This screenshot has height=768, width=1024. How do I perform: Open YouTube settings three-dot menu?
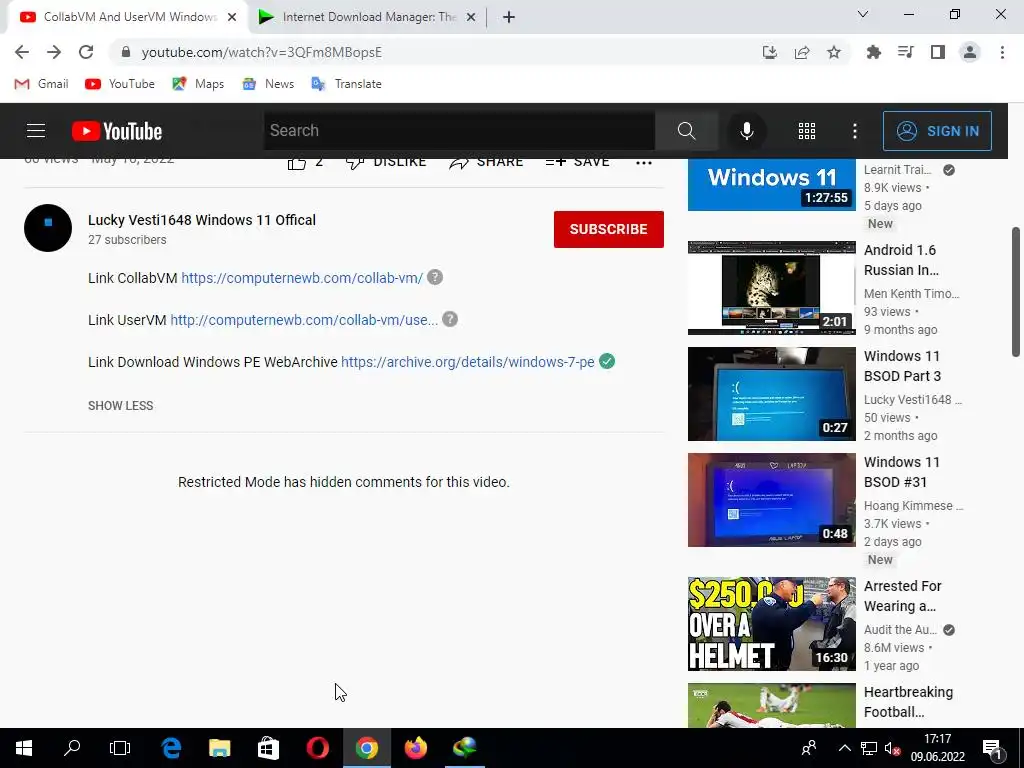(855, 131)
